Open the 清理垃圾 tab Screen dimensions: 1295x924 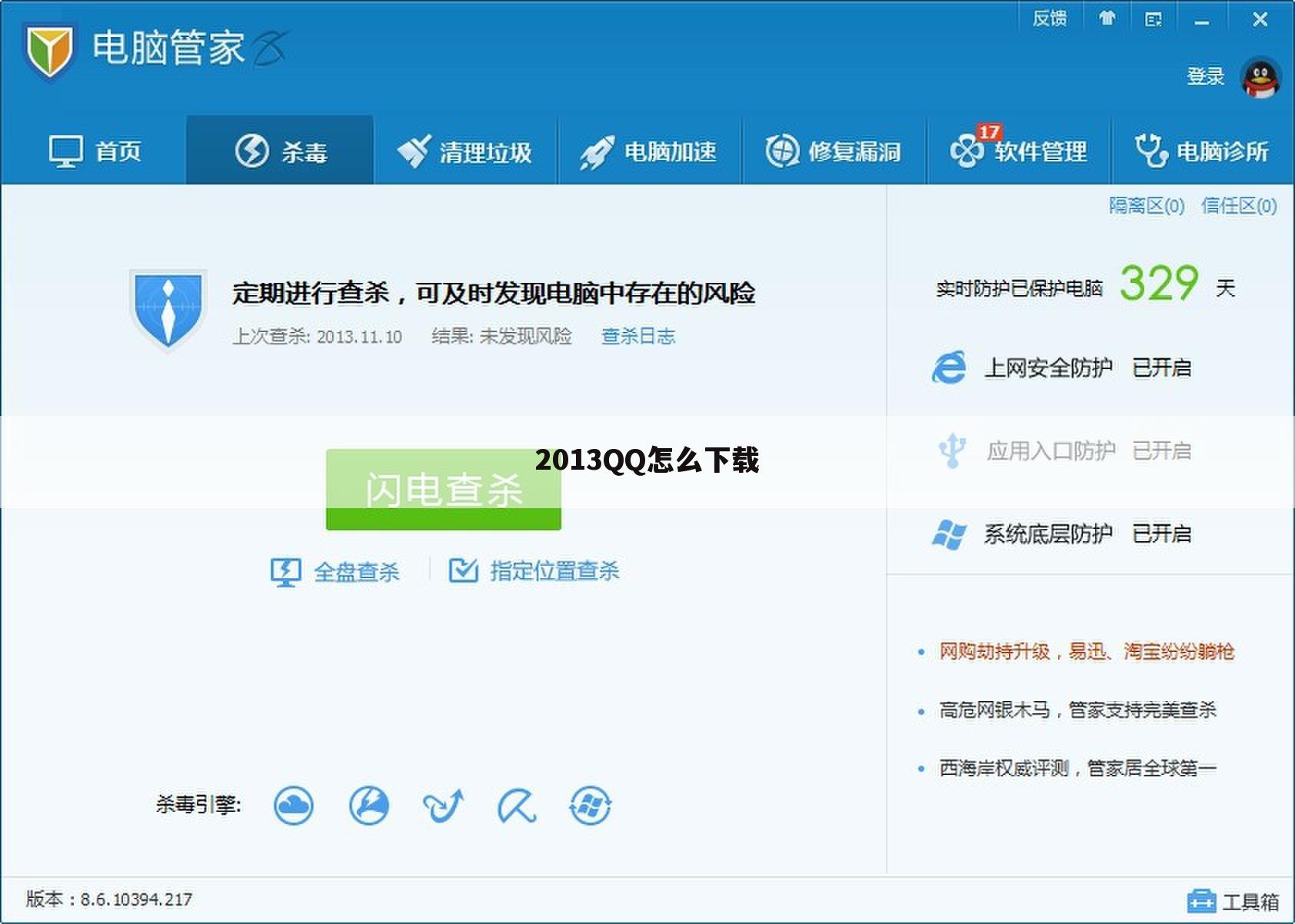coord(464,151)
